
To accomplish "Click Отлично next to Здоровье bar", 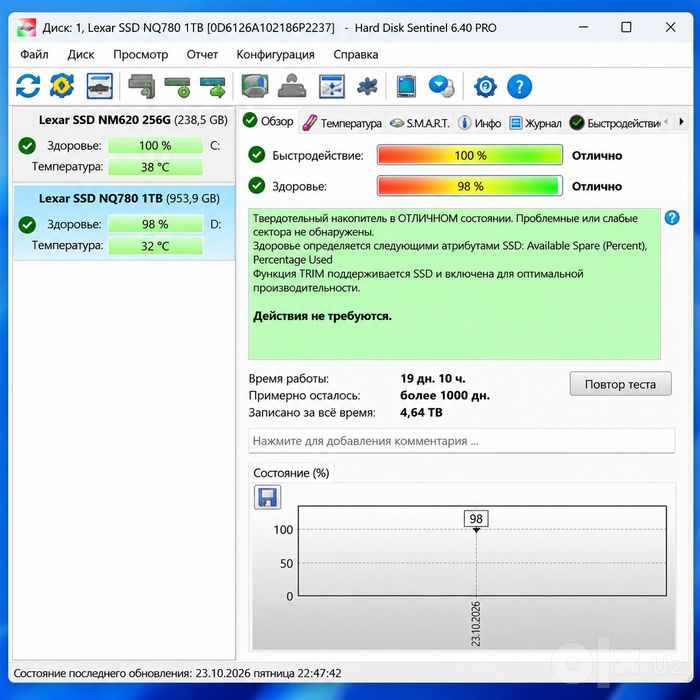I will click(x=597, y=186).
